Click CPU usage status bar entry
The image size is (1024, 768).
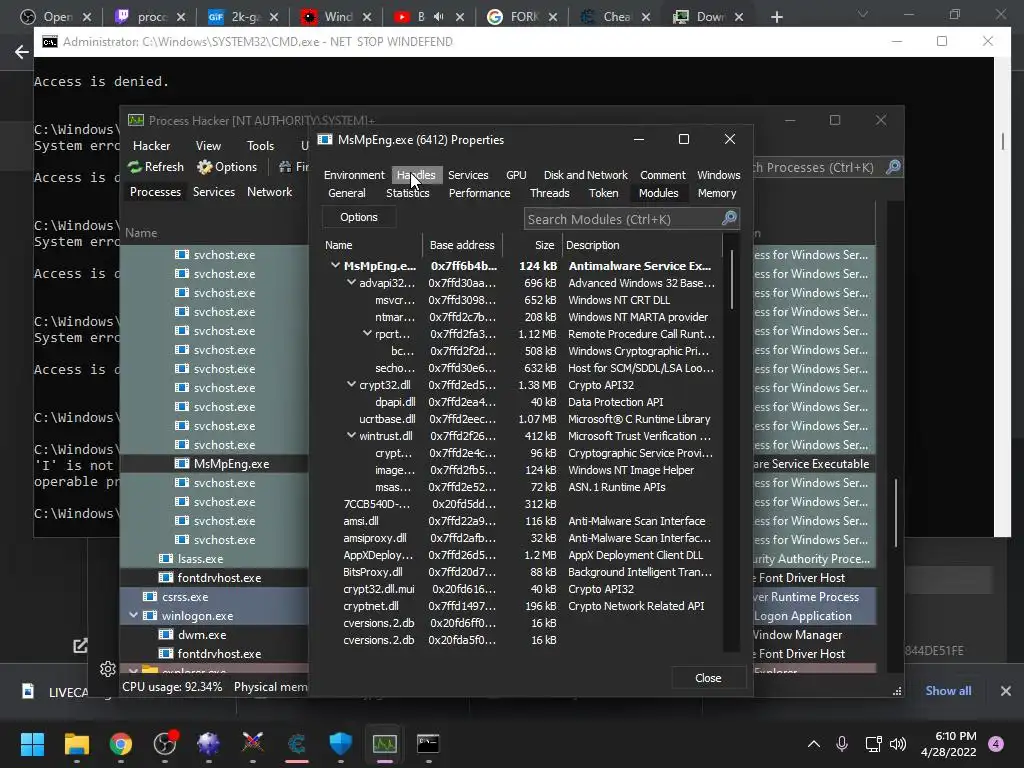(x=172, y=687)
